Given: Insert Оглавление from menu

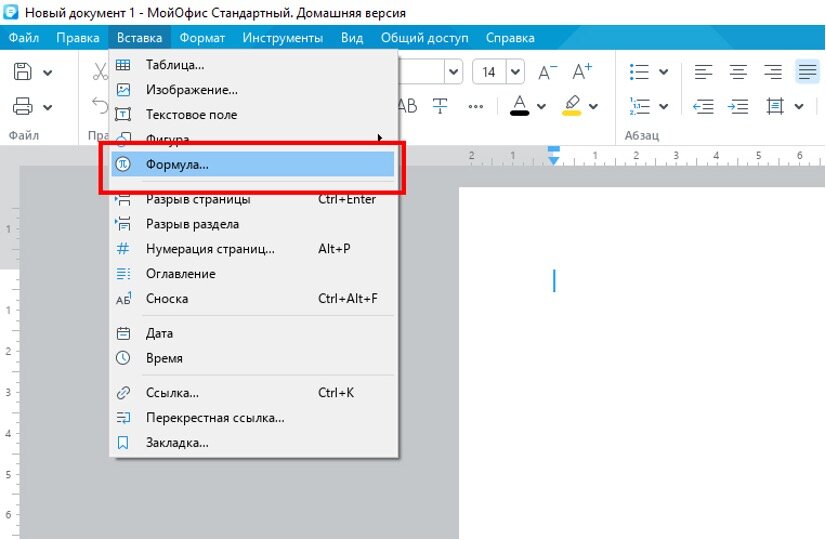Looking at the screenshot, I should click(253, 273).
